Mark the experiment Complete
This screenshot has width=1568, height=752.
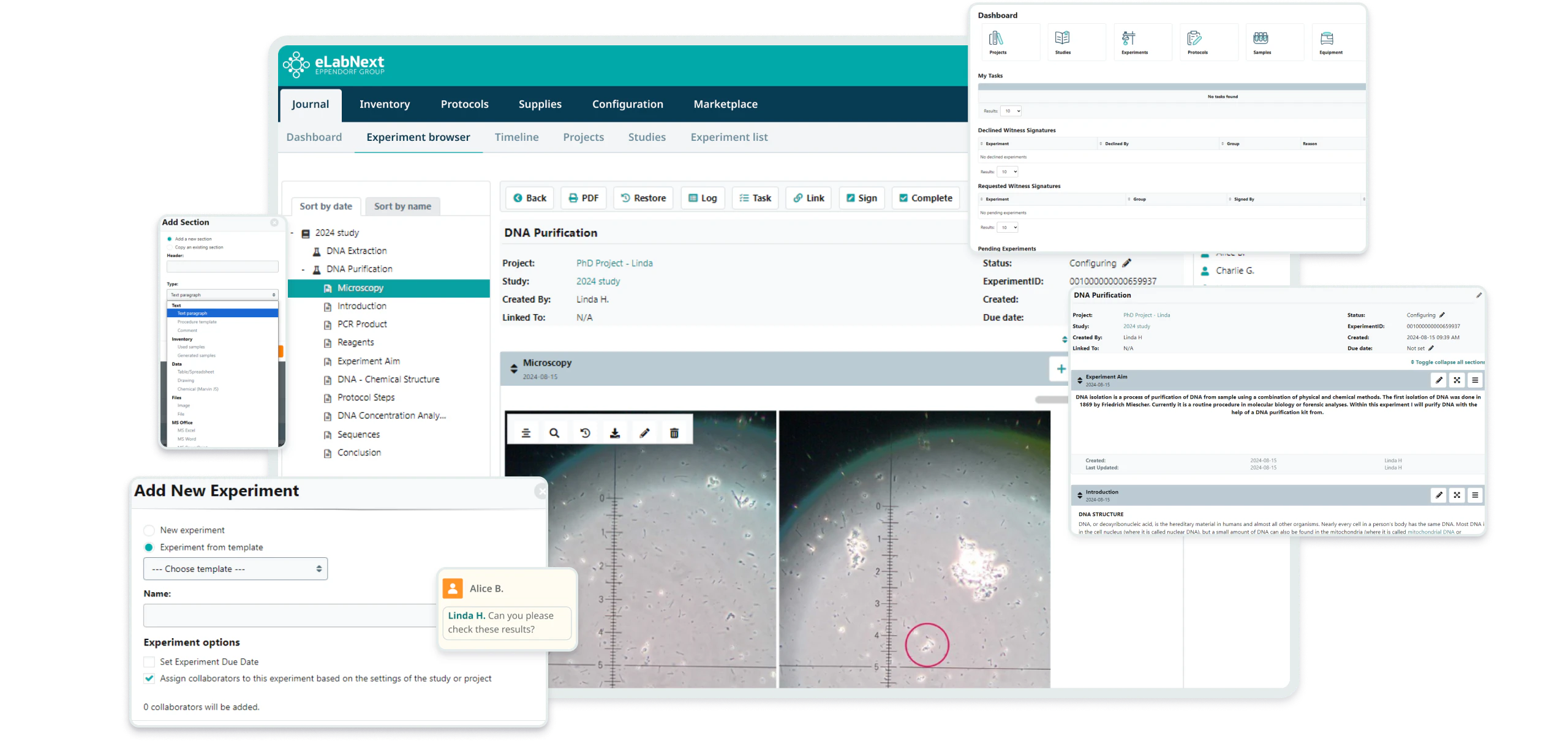click(x=925, y=198)
